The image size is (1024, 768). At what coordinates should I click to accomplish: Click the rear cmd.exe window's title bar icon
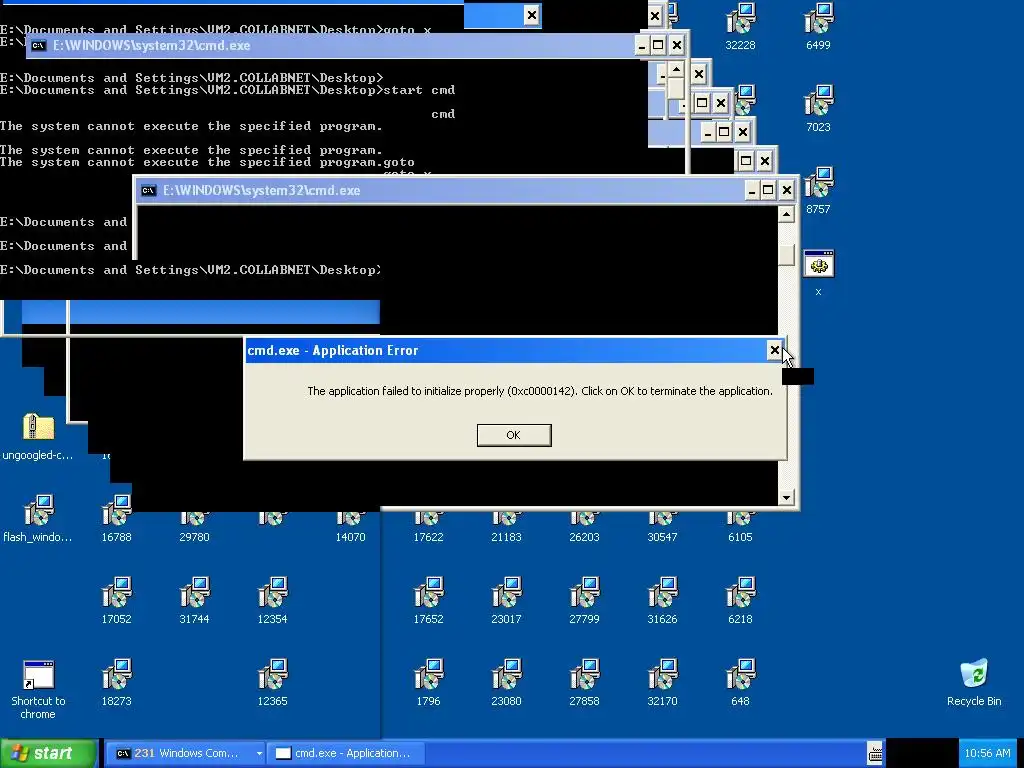39,45
